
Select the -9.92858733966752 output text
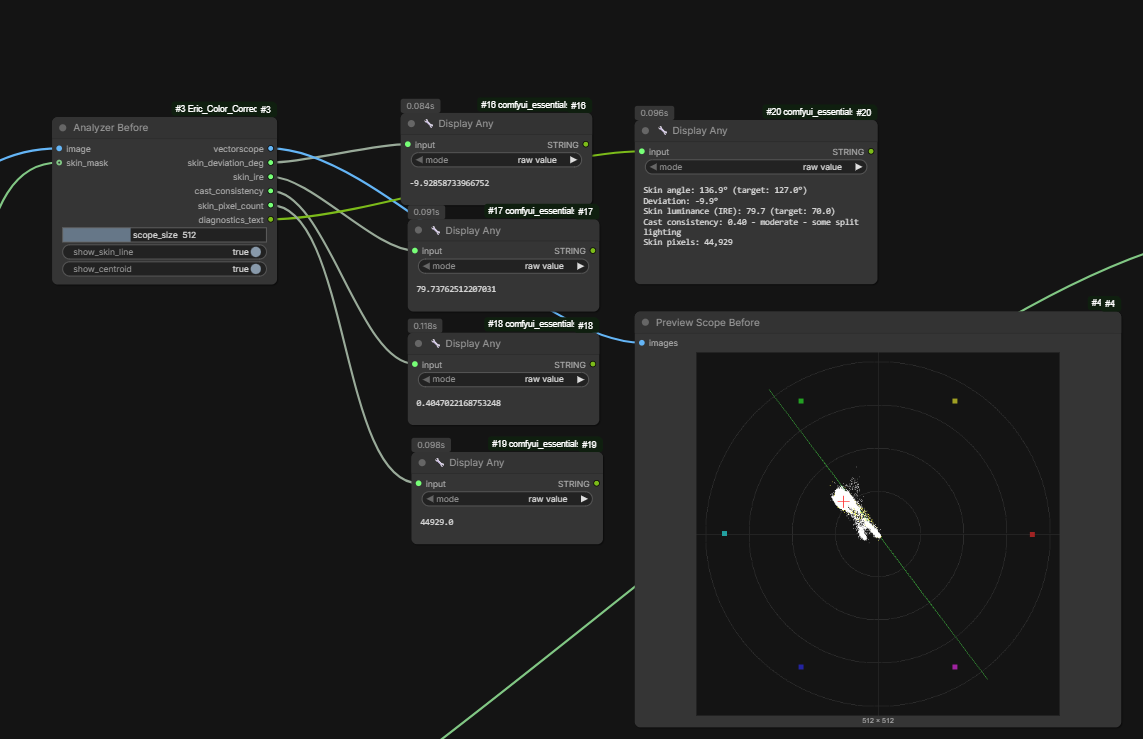[450, 184]
